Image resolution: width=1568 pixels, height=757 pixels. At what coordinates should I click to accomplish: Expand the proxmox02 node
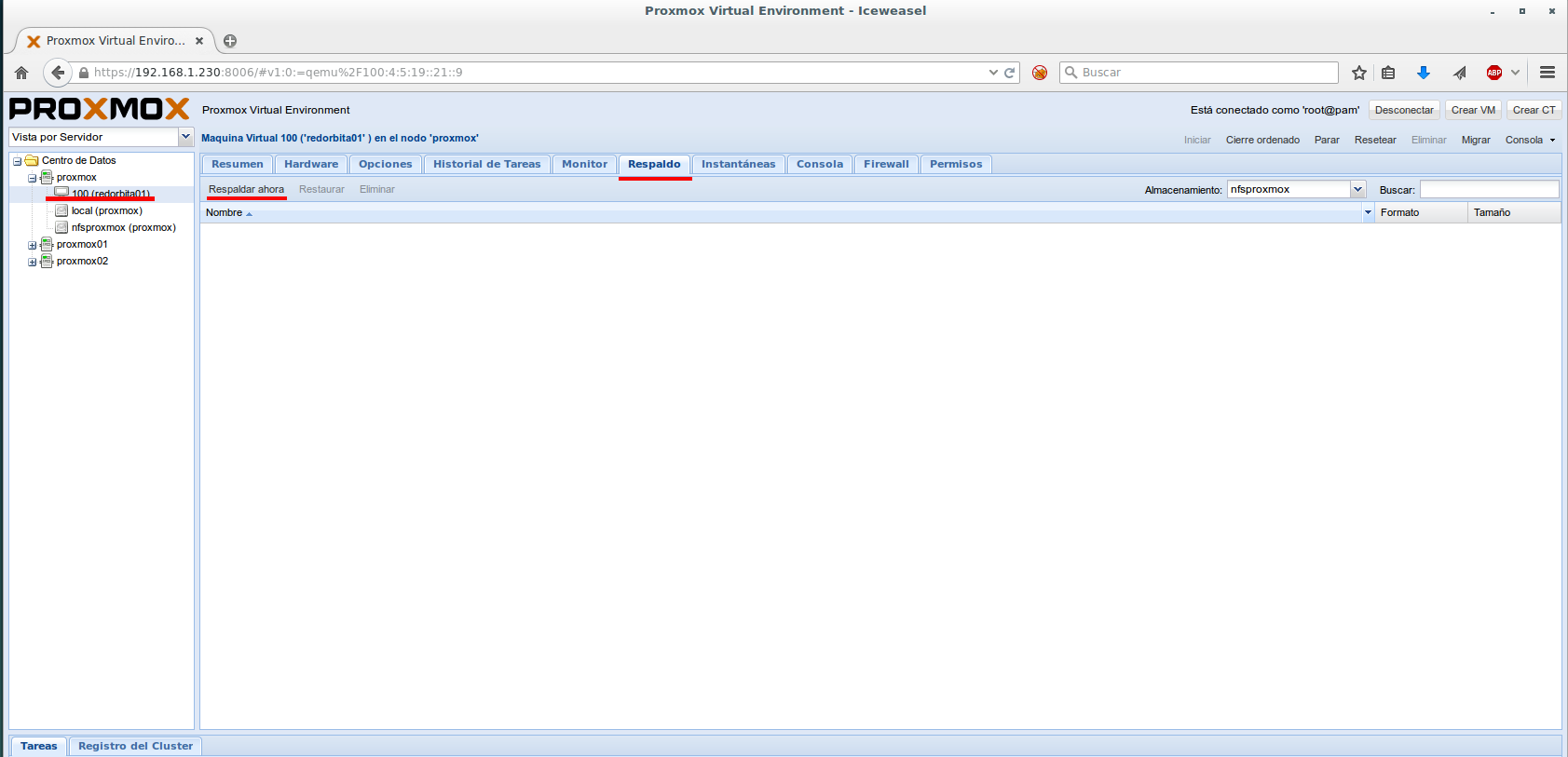tap(32, 262)
